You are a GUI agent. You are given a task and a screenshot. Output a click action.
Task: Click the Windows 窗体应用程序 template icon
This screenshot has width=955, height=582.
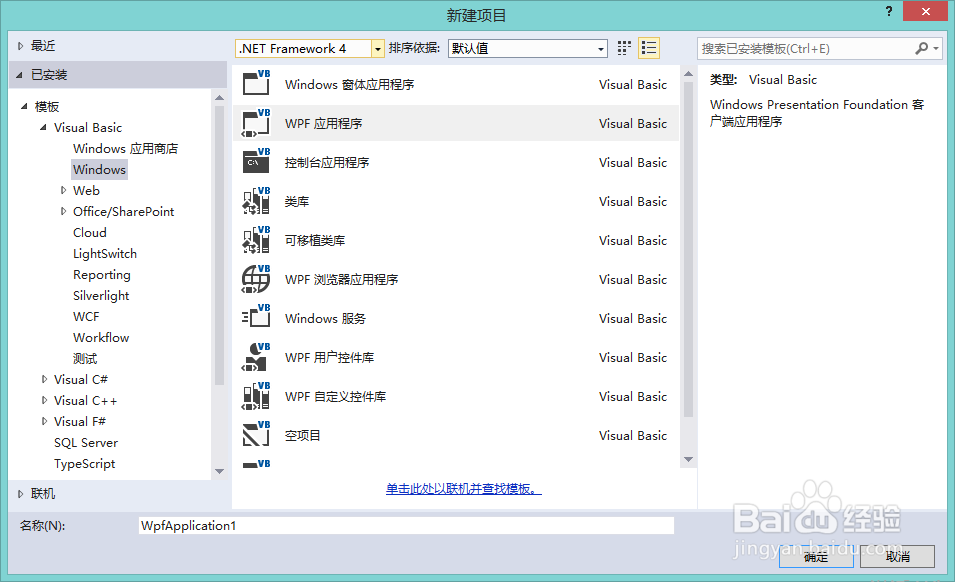pos(256,83)
